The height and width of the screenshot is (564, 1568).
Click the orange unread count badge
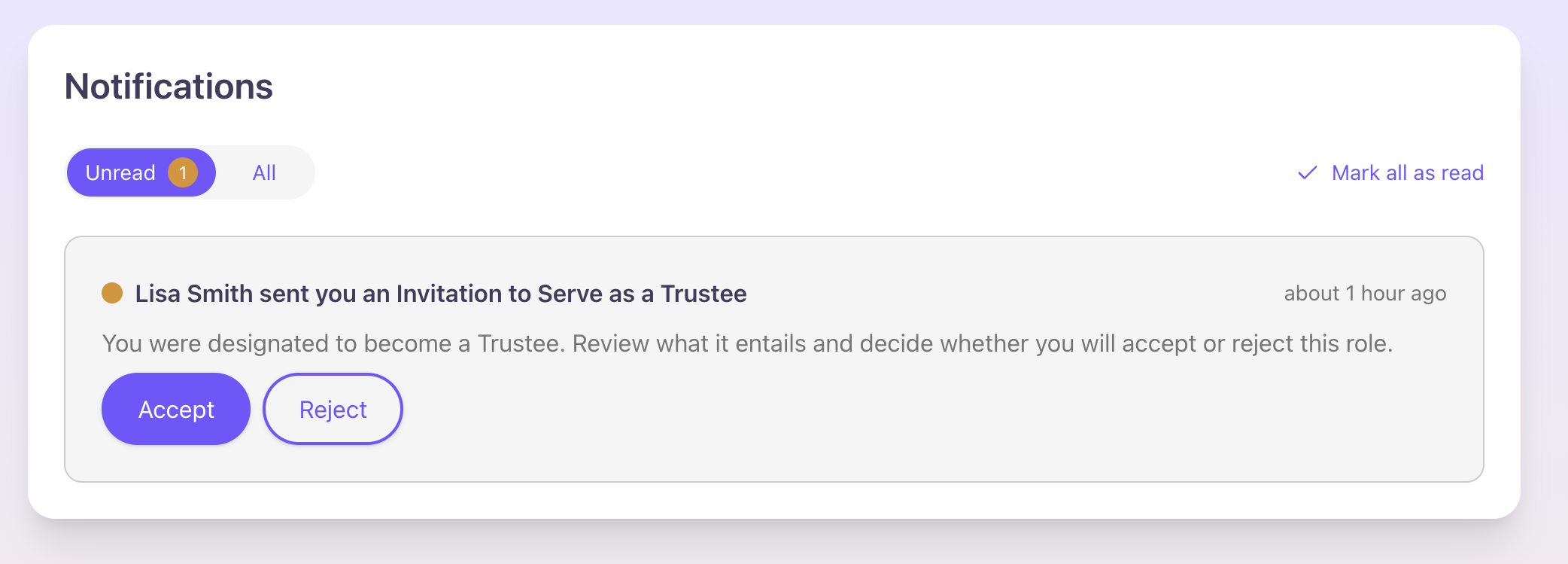coord(183,173)
